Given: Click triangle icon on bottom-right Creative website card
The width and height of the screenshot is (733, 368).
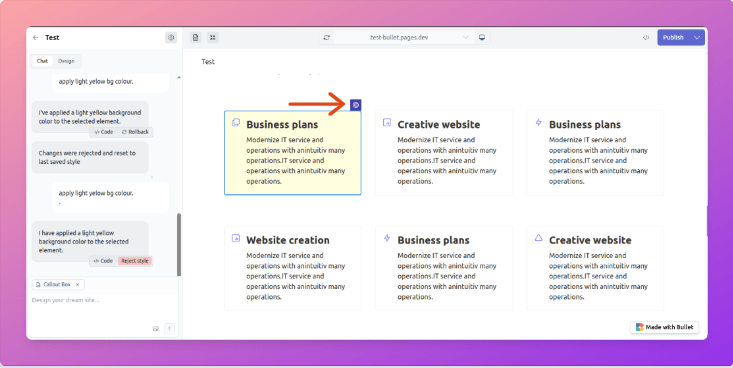Looking at the screenshot, I should (539, 238).
